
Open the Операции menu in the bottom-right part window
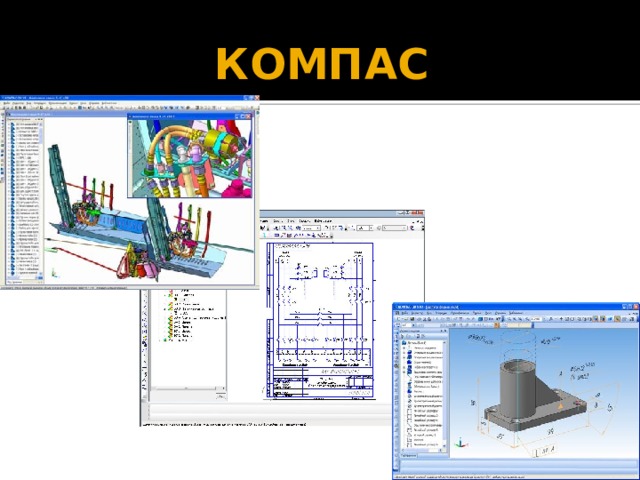click(x=441, y=313)
